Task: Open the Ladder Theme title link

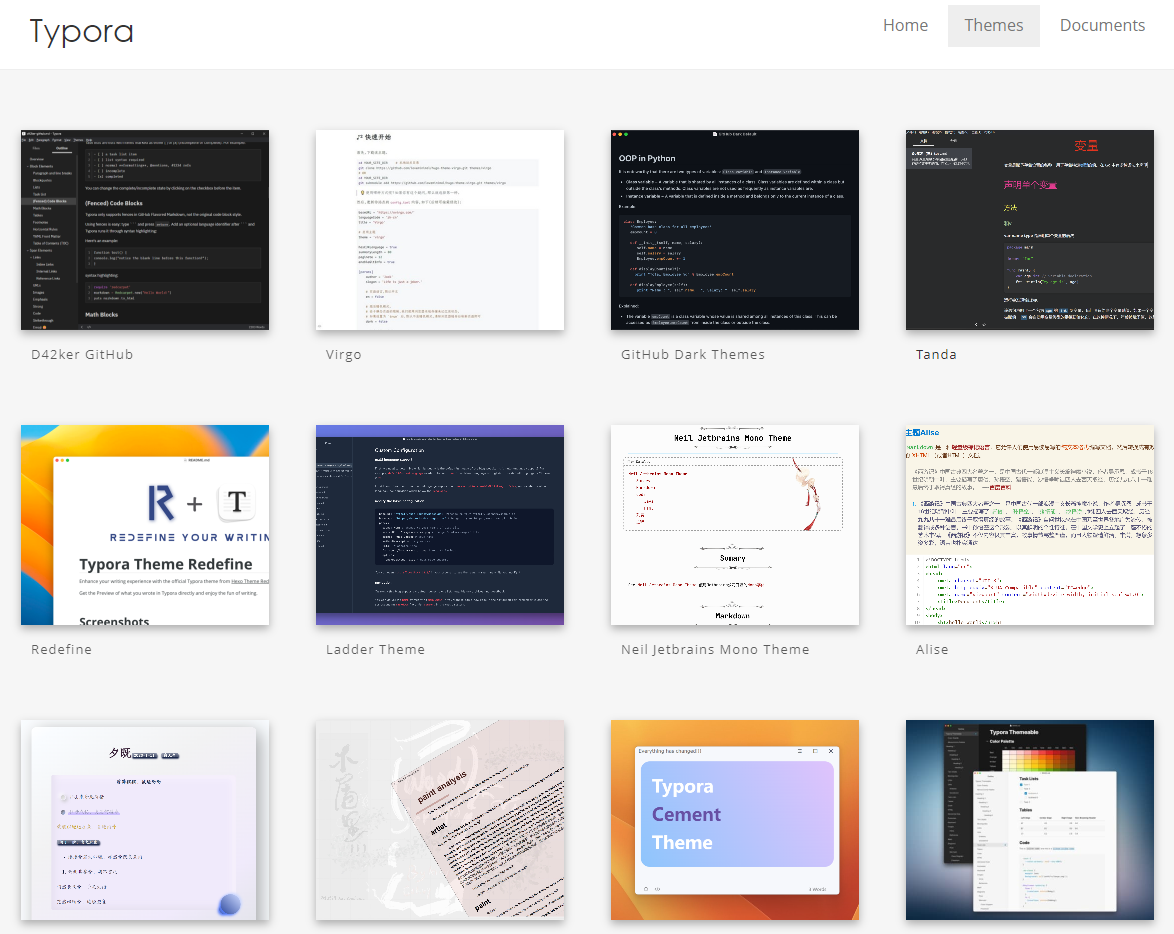Action: point(375,649)
